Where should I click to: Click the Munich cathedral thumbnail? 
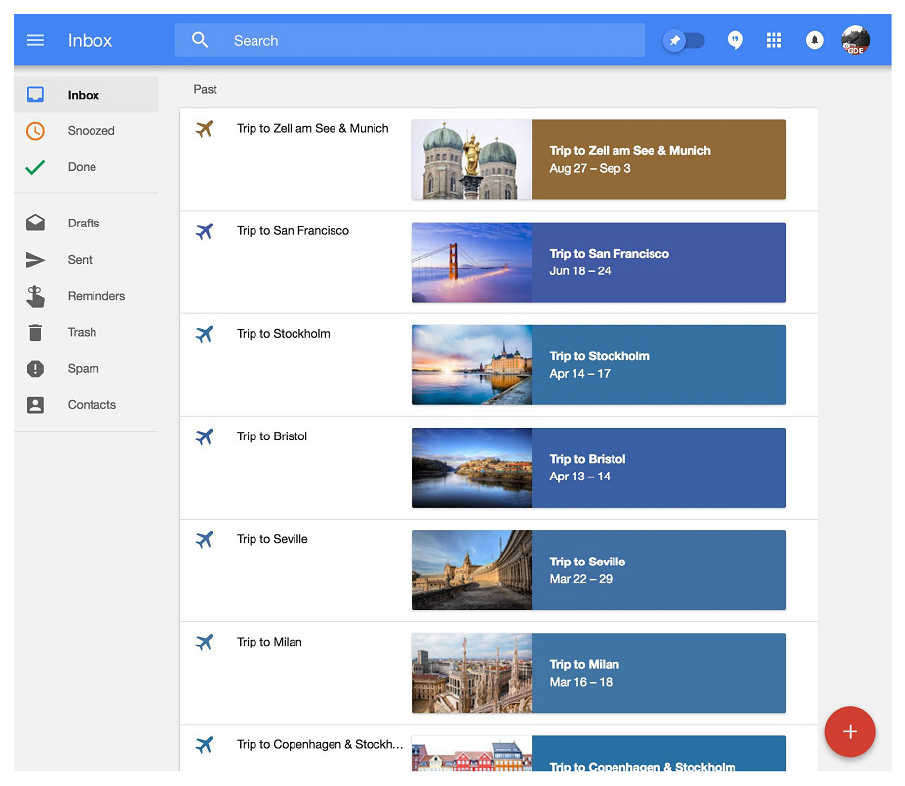tap(472, 159)
